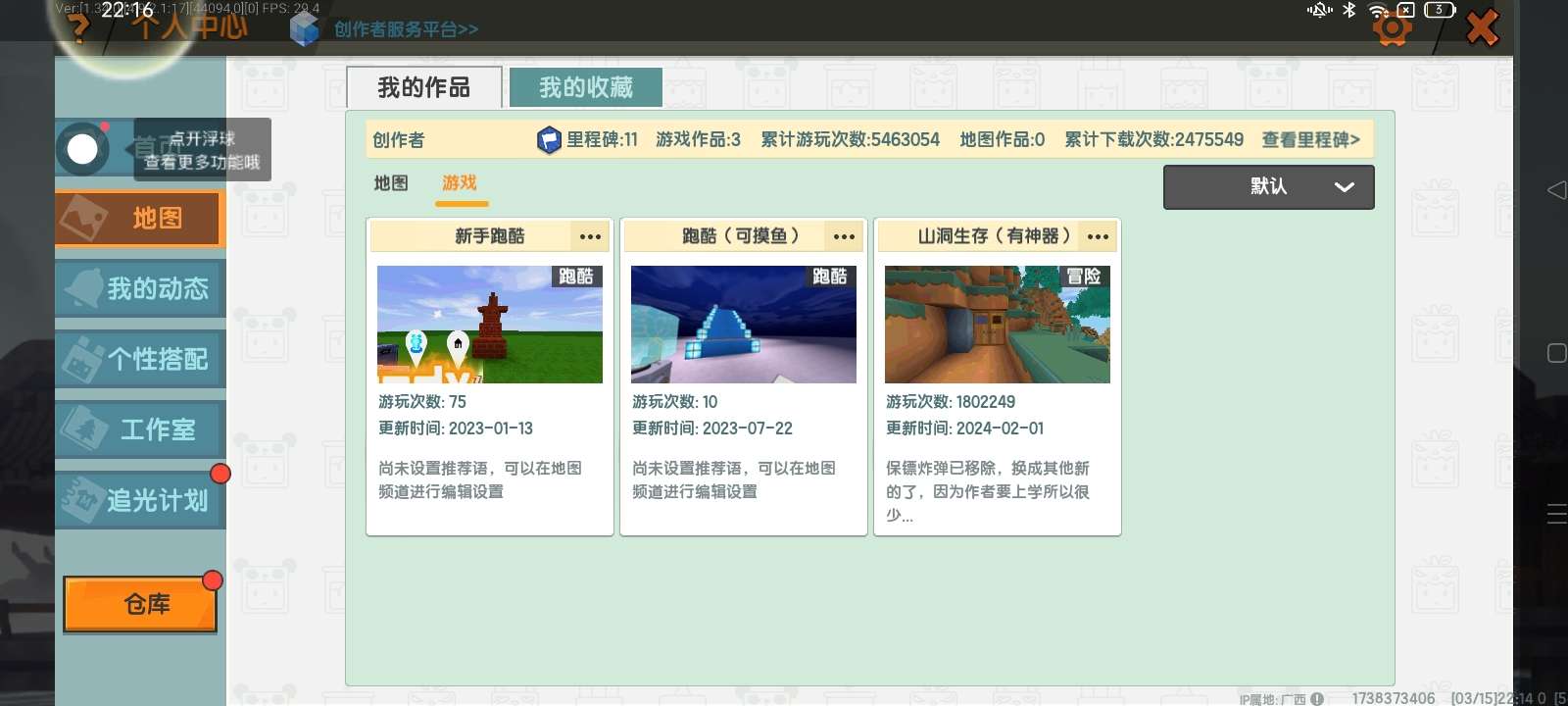Tap the floating ball circle icon
1568x706 pixels.
pyautogui.click(x=82, y=149)
